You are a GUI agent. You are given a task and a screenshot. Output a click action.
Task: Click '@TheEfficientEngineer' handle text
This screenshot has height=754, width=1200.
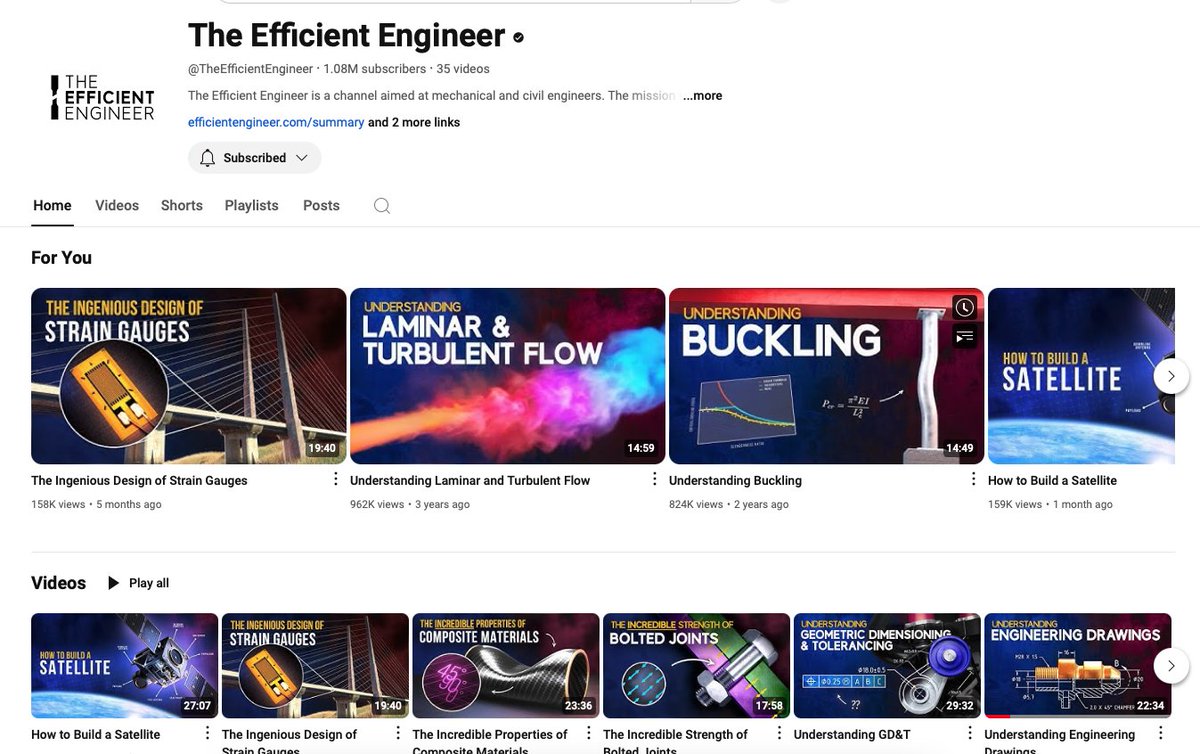[250, 69]
